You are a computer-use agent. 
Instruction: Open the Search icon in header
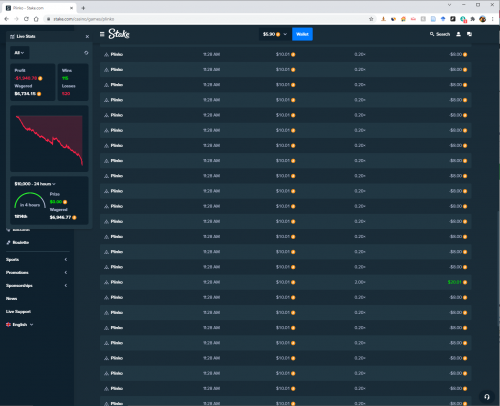coord(440,34)
